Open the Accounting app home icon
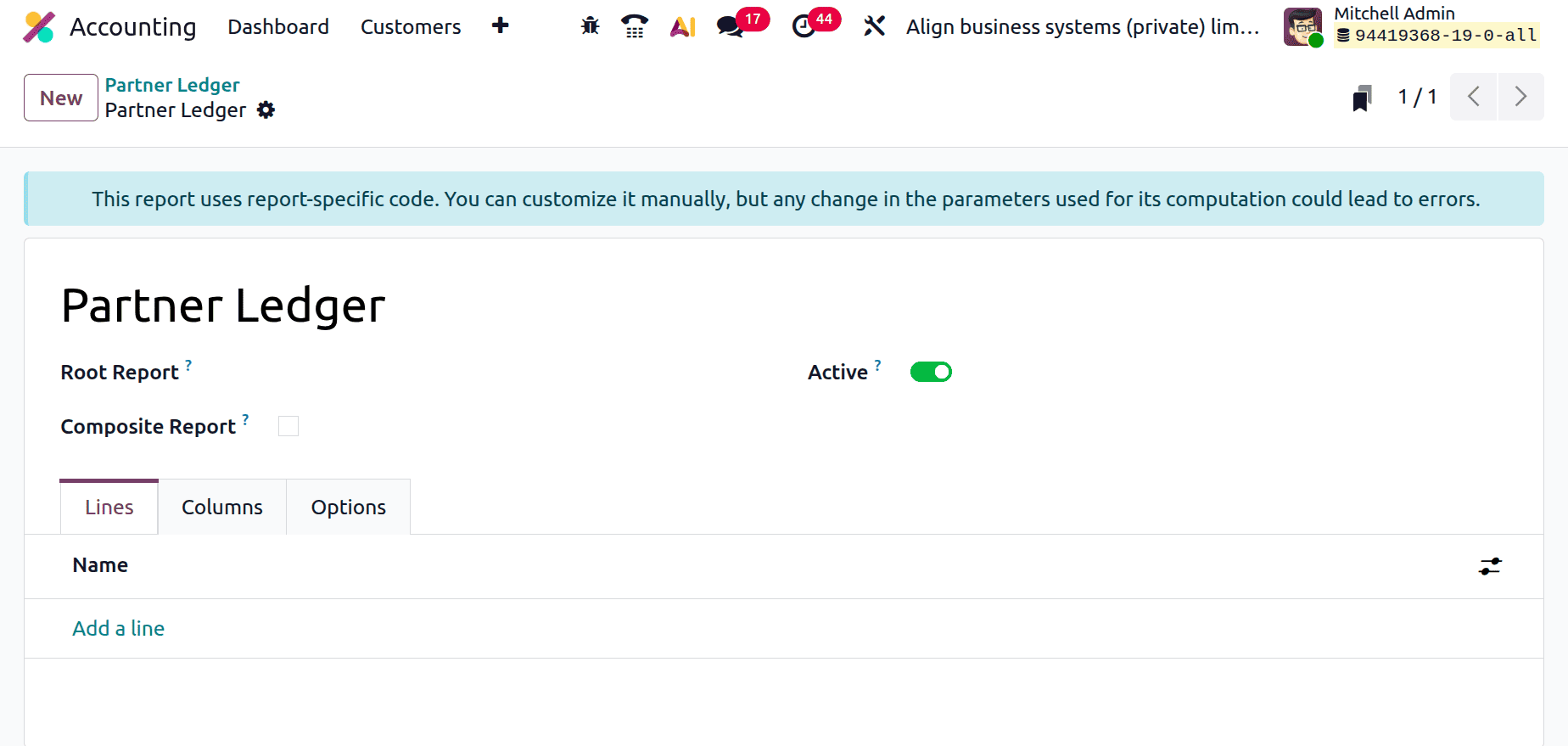 tap(39, 27)
